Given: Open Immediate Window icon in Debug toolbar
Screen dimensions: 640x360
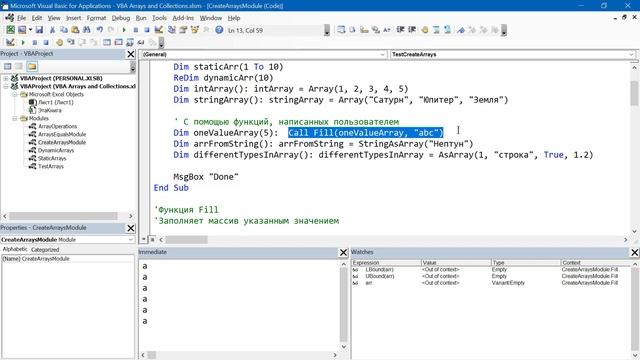Looking at the screenshot, I should (118, 42).
